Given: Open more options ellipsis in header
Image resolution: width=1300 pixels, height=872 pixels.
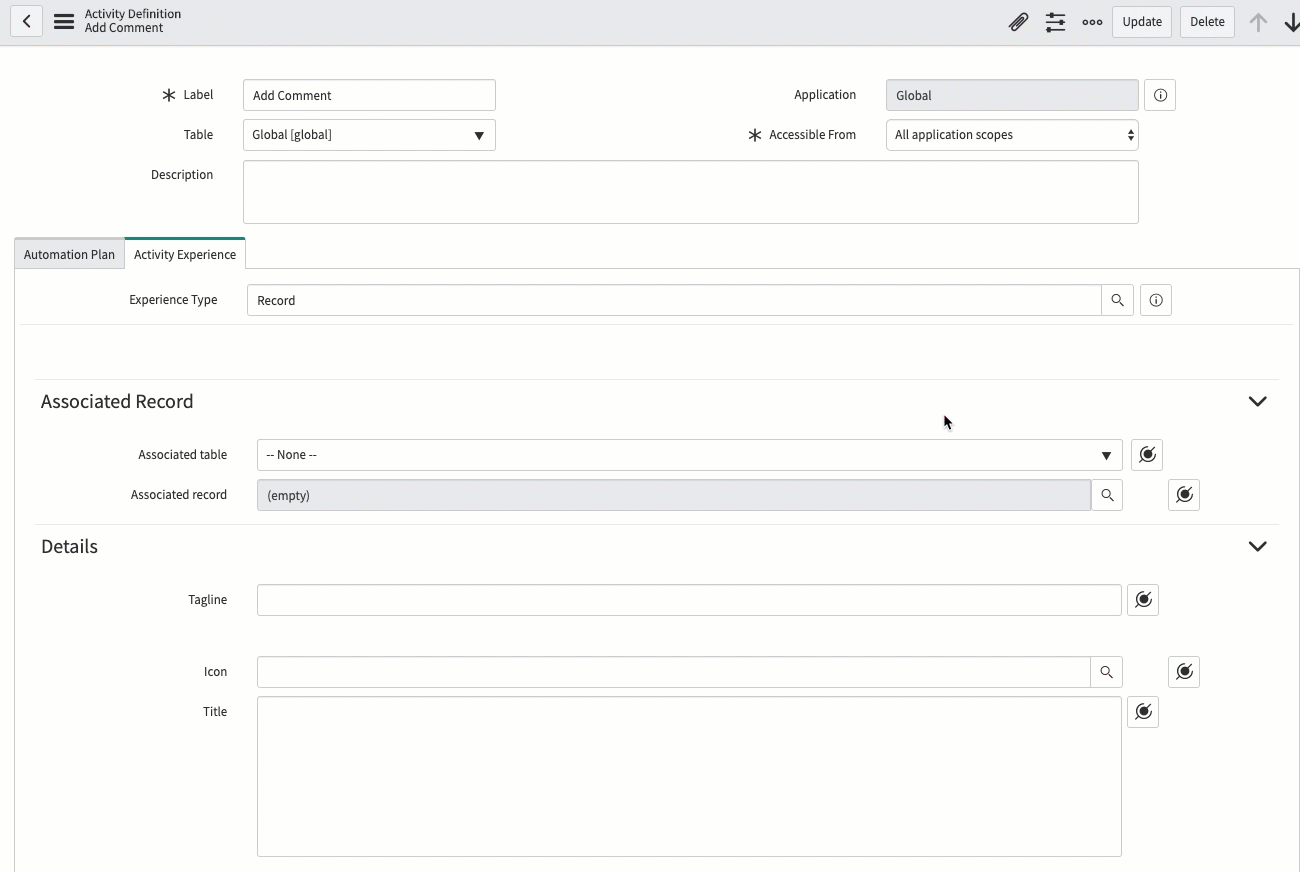Looking at the screenshot, I should pos(1092,21).
